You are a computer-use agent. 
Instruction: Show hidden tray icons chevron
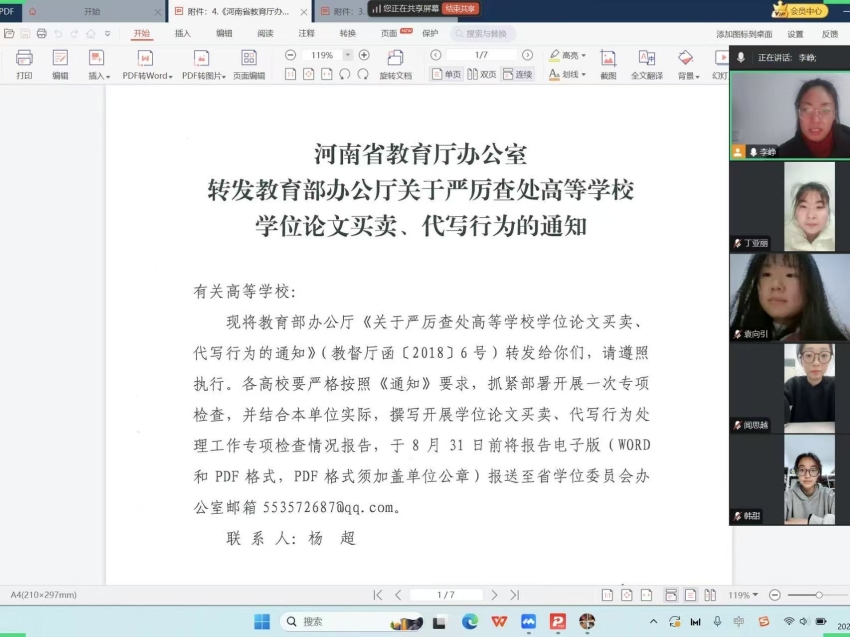click(653, 621)
